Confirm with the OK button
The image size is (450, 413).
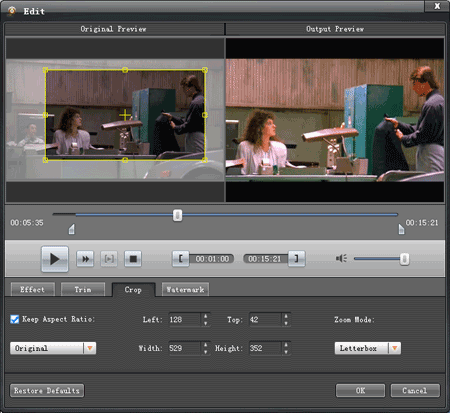point(360,390)
